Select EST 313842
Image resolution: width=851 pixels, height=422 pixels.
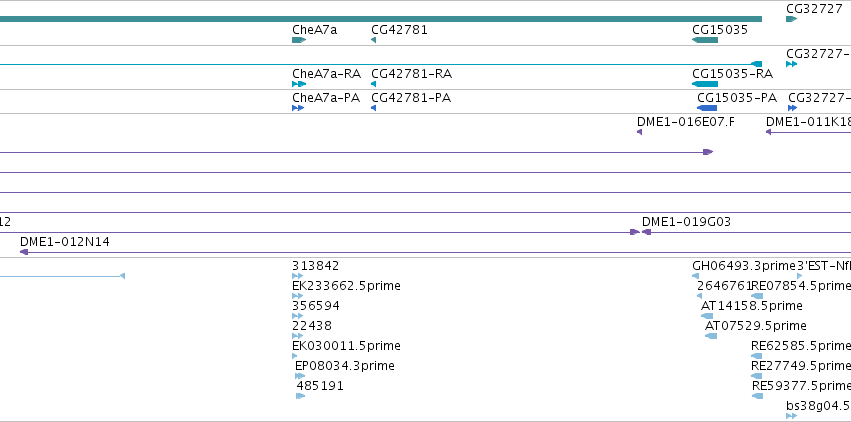click(297, 276)
